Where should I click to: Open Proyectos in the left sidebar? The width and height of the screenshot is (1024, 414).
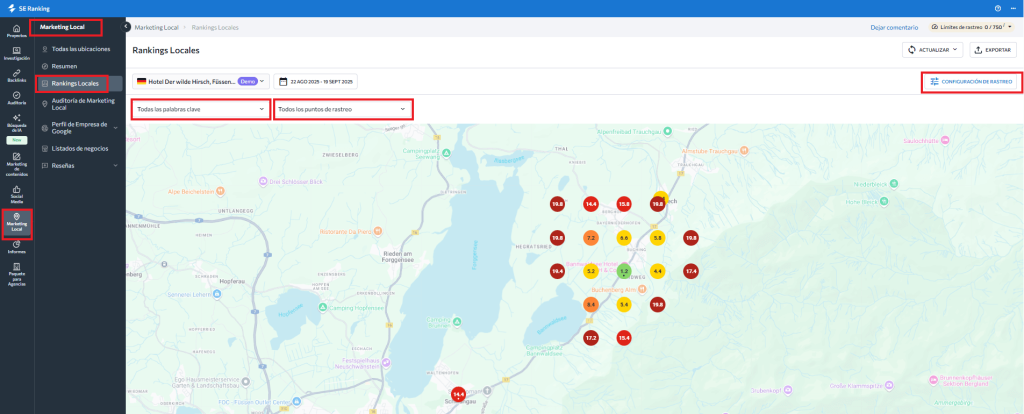pos(16,30)
